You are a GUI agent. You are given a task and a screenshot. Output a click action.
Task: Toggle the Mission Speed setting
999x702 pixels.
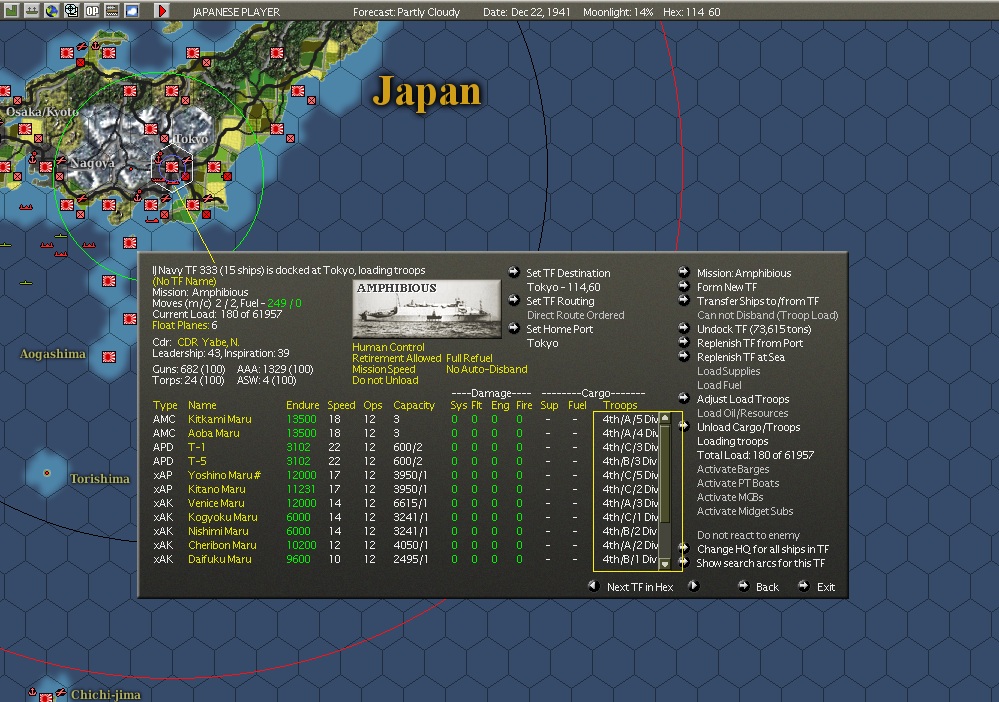(x=384, y=369)
